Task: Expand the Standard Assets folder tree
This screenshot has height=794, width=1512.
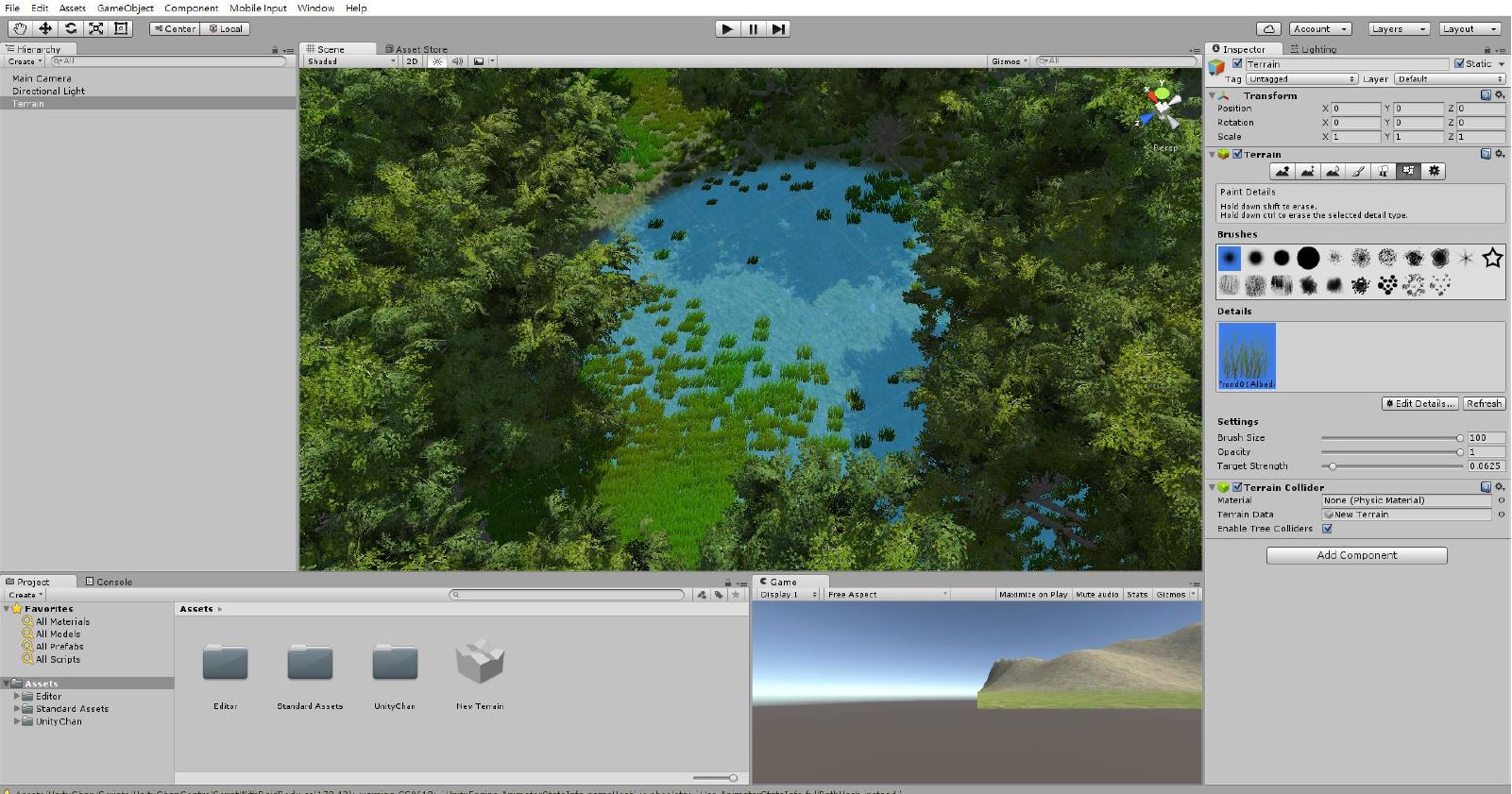Action: coord(17,708)
